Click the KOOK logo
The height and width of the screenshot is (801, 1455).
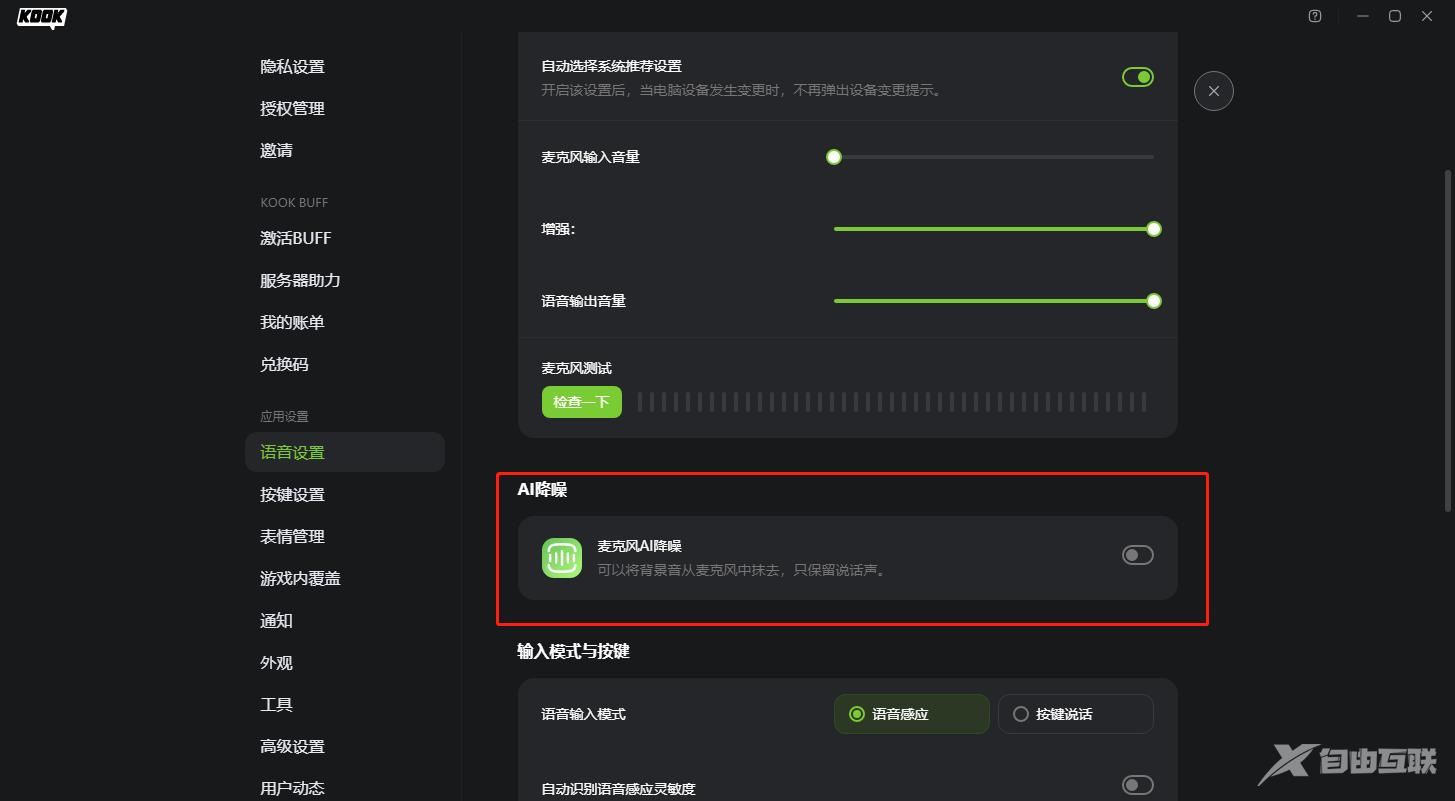42,18
